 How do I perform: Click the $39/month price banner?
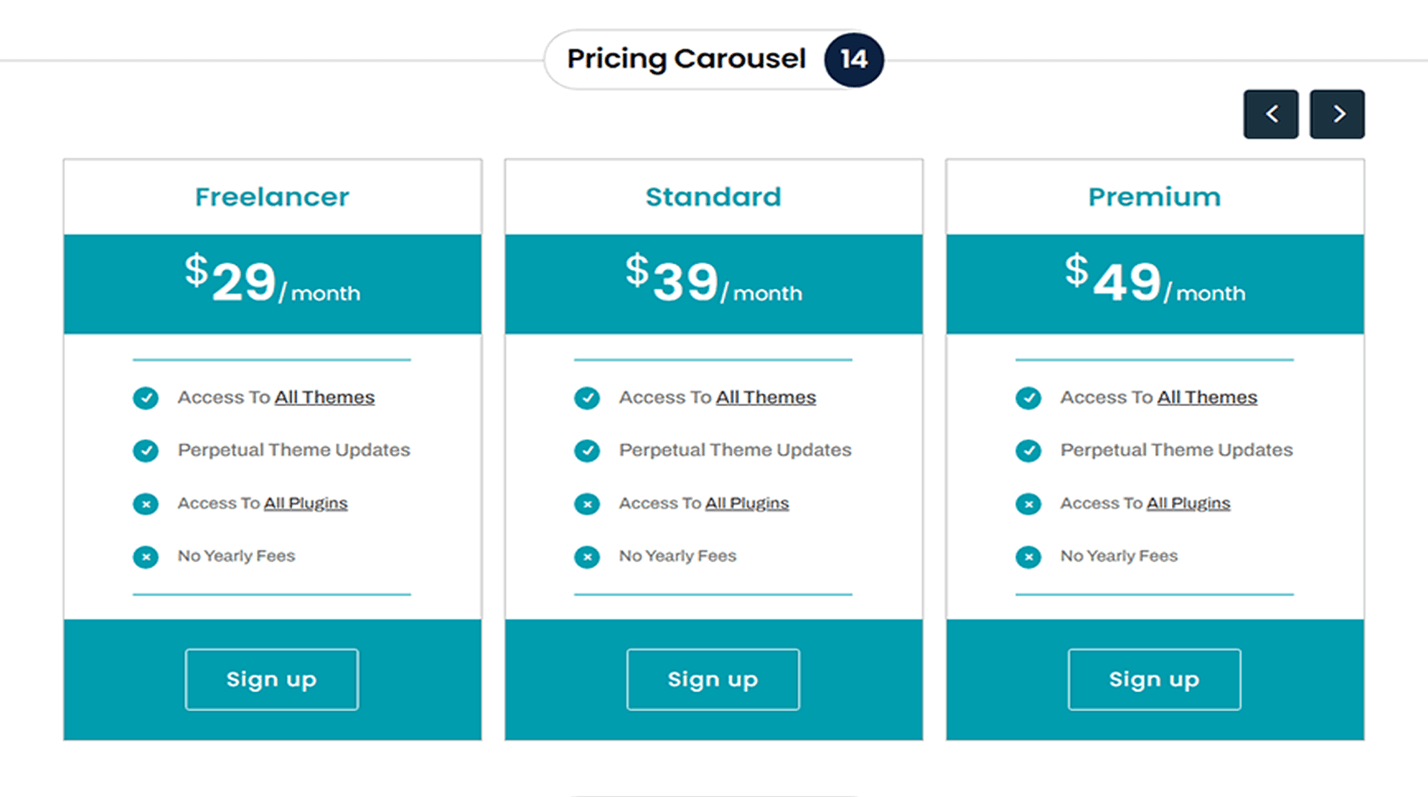coord(713,283)
